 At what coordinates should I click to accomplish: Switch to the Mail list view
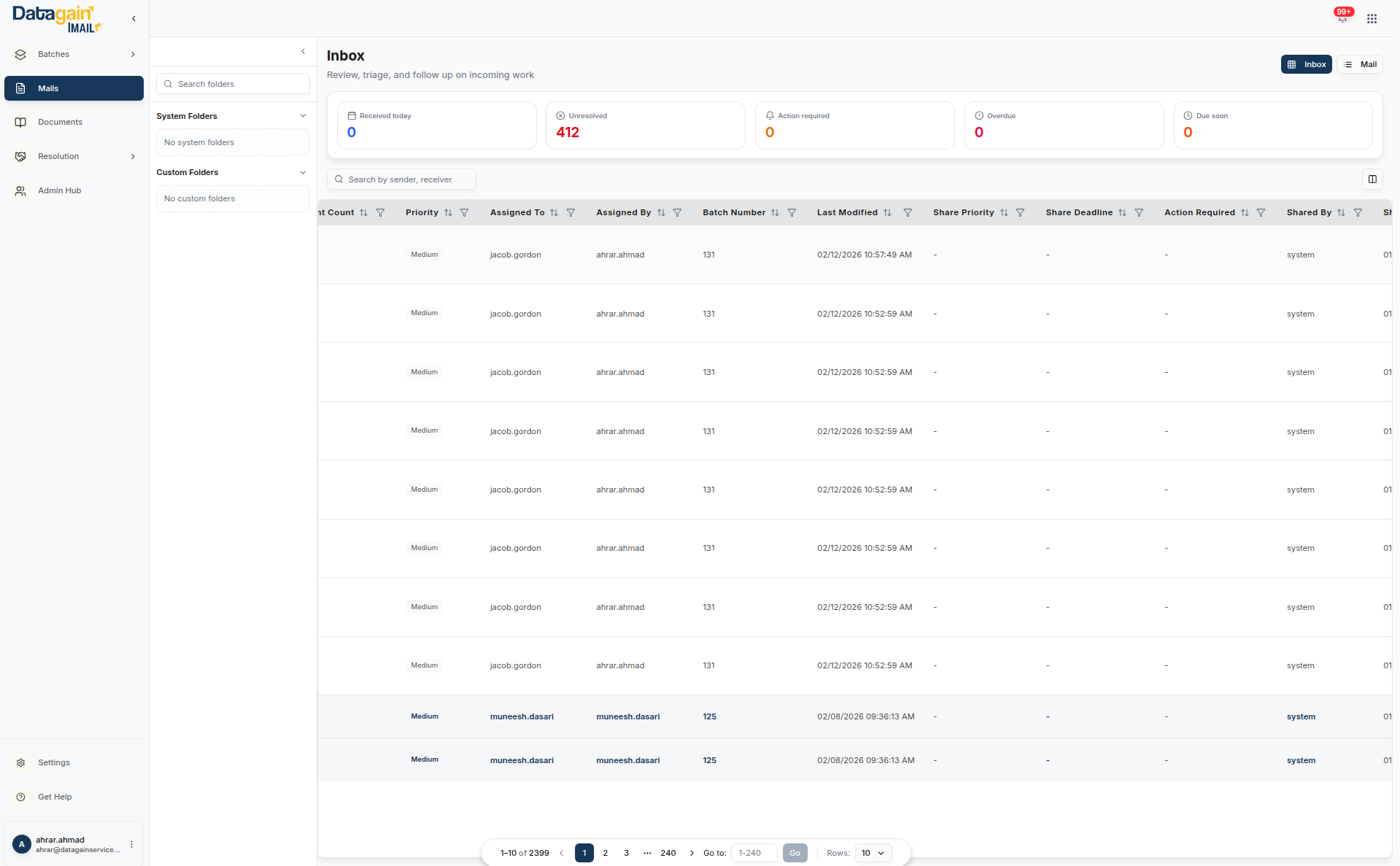1360,64
